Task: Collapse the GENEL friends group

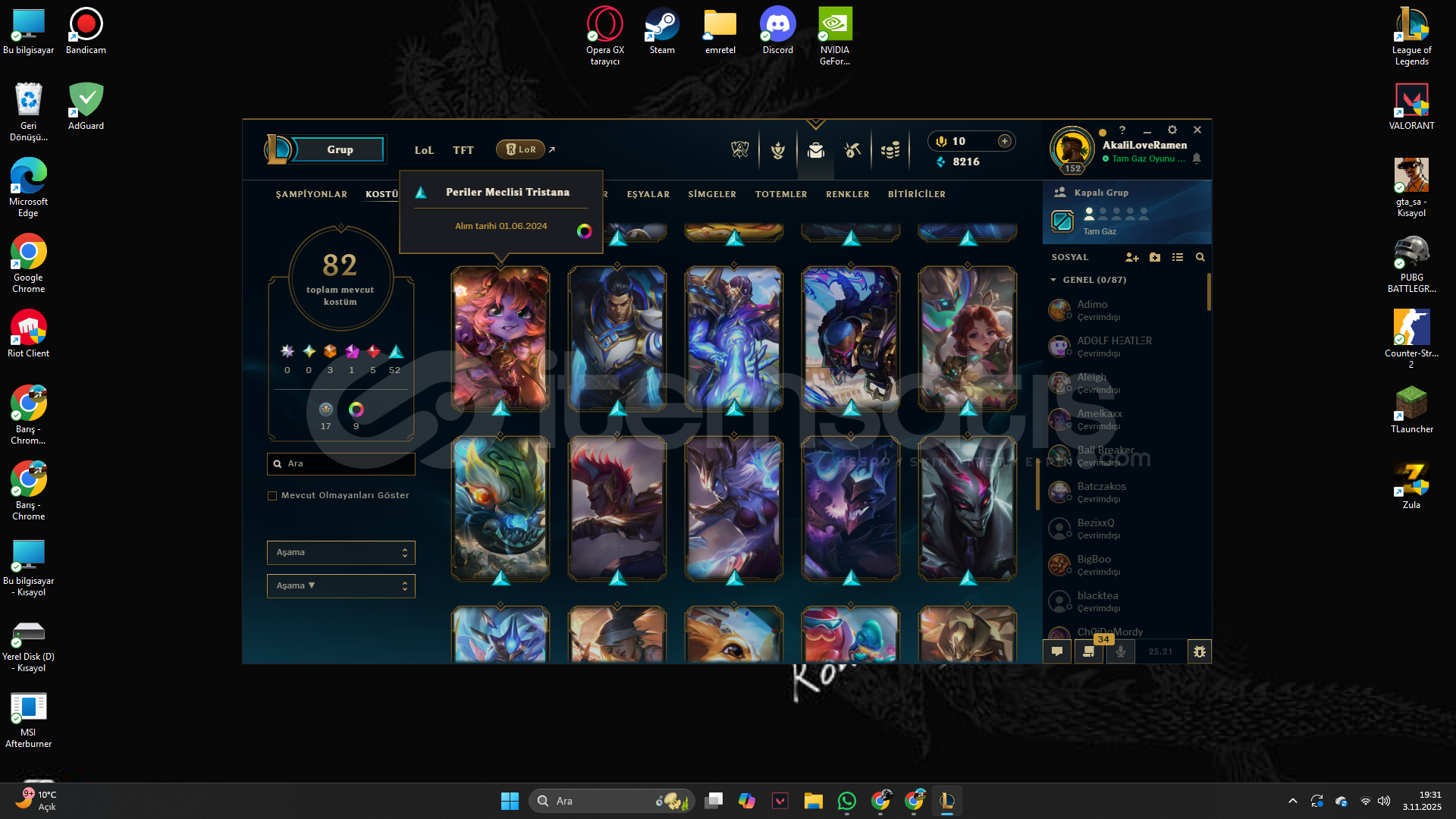Action: [x=1053, y=281]
